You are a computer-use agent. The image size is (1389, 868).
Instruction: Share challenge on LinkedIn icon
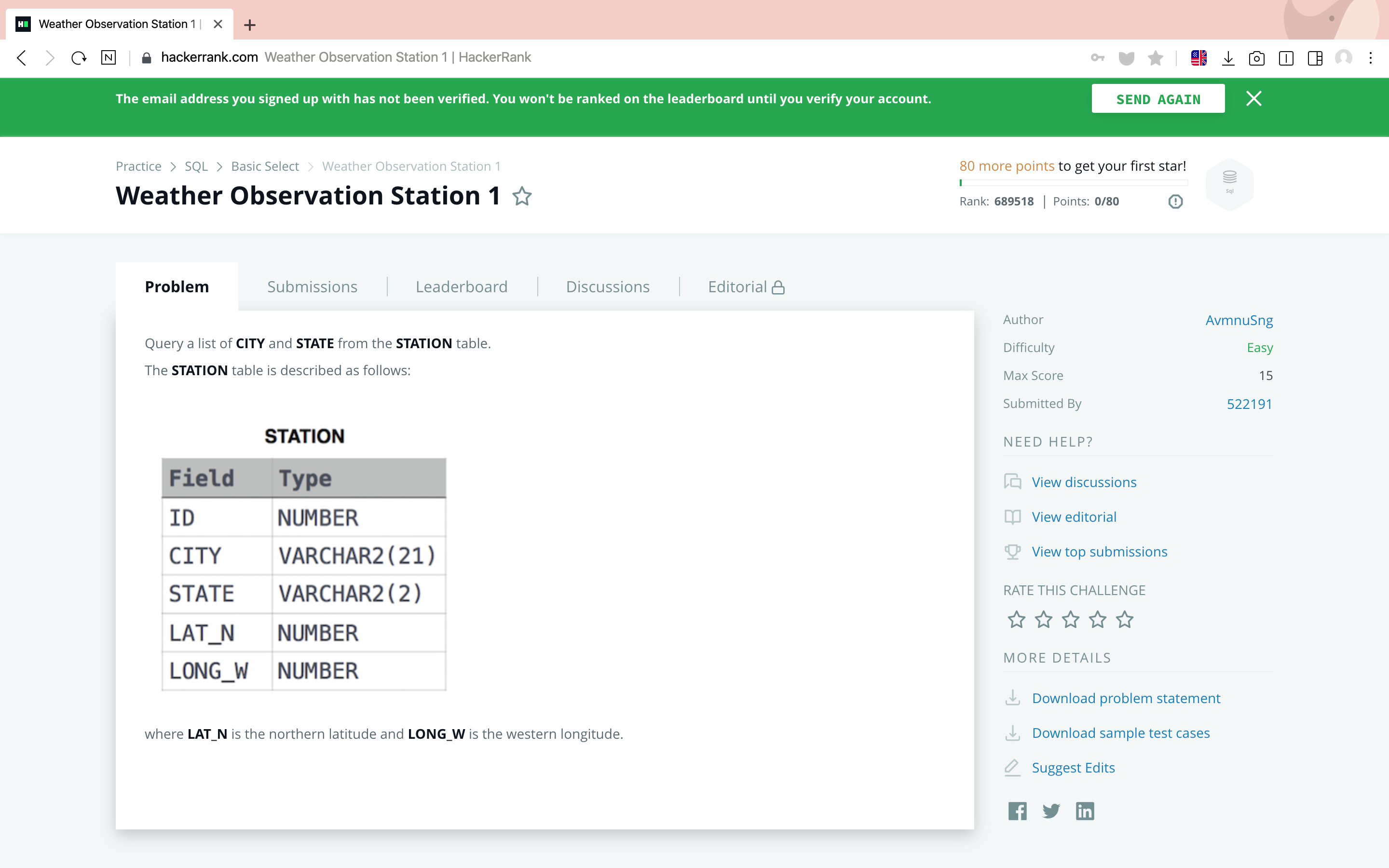(1084, 811)
